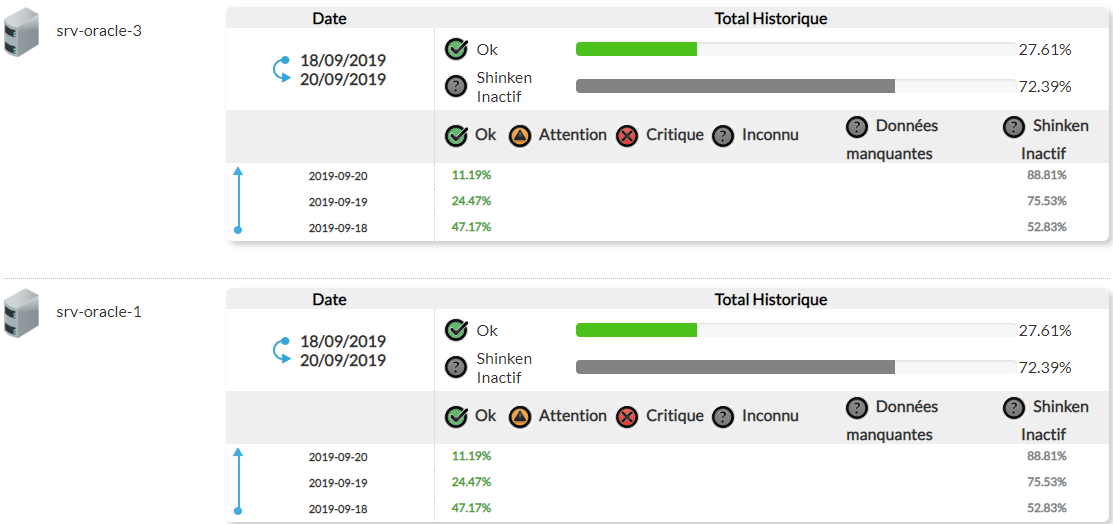Click the orange Attention legend icon under srv-oracle-3
Image resolution: width=1113 pixels, height=524 pixels.
coord(519,136)
